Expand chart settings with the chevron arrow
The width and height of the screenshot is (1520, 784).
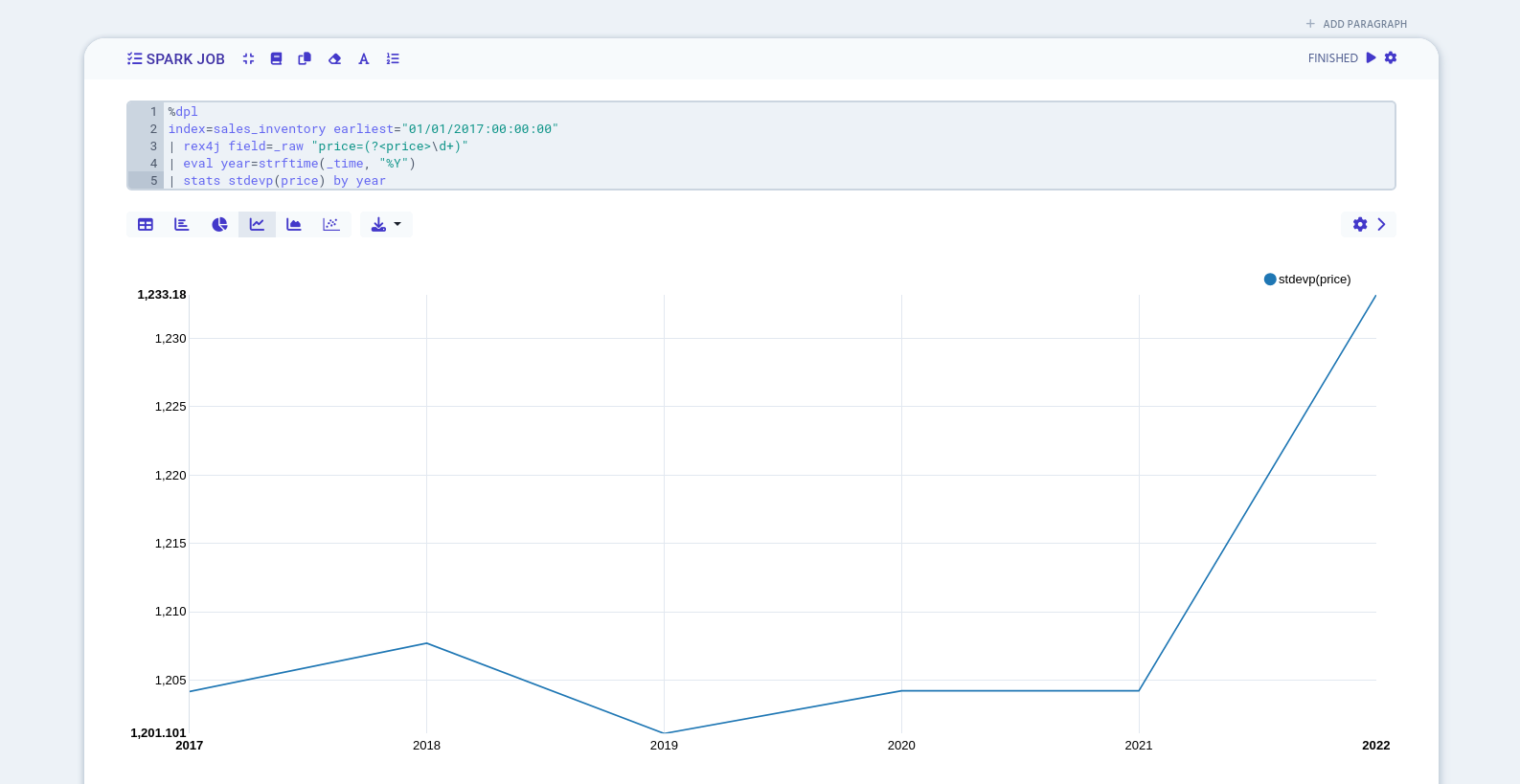[1381, 224]
